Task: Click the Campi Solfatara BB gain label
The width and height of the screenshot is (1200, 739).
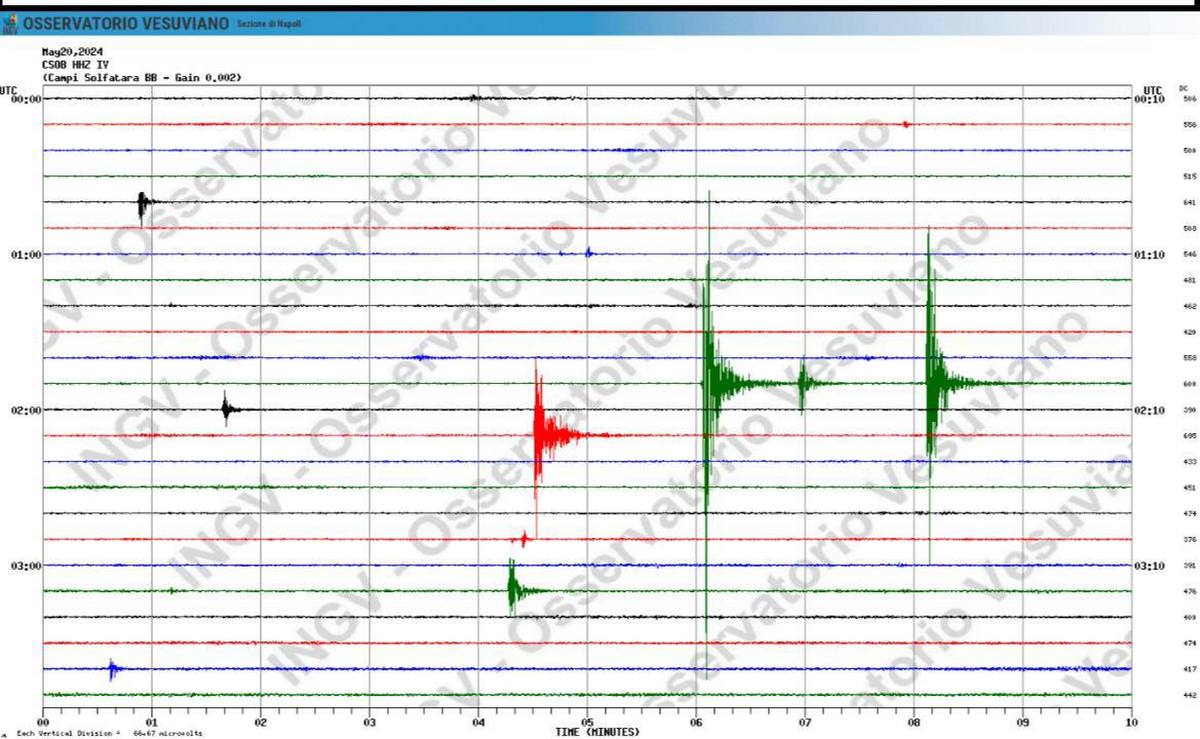Action: pos(141,77)
